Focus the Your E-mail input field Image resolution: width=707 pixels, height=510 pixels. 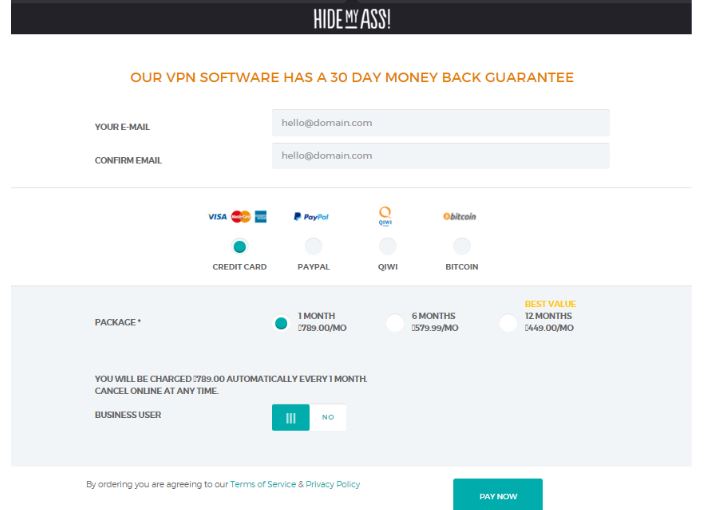point(441,123)
